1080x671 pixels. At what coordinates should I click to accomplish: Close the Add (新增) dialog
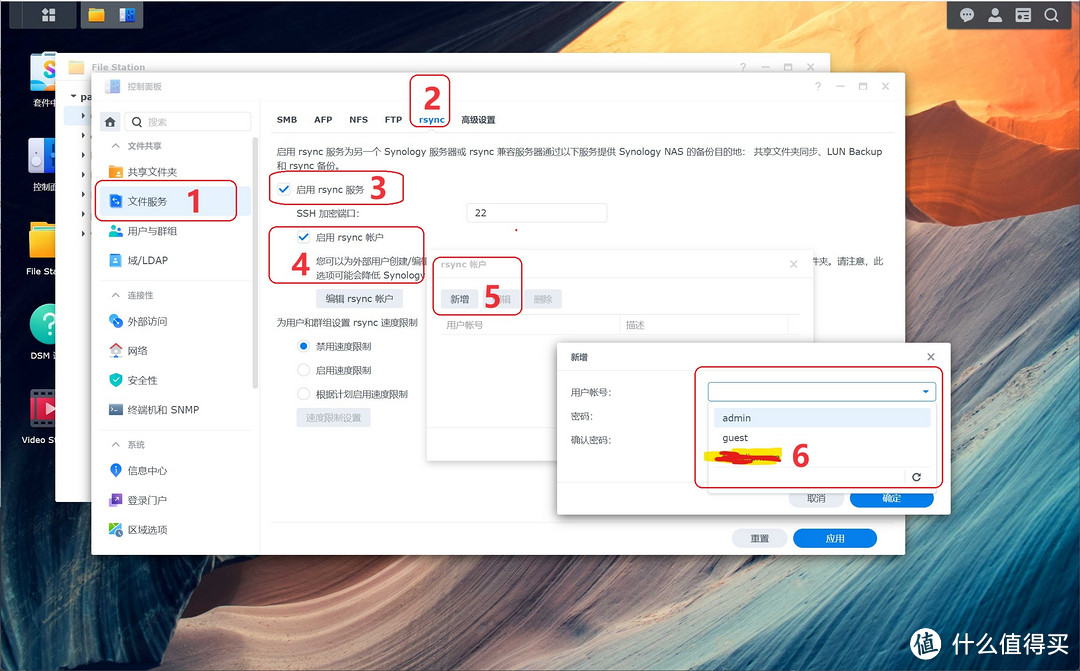pos(931,357)
